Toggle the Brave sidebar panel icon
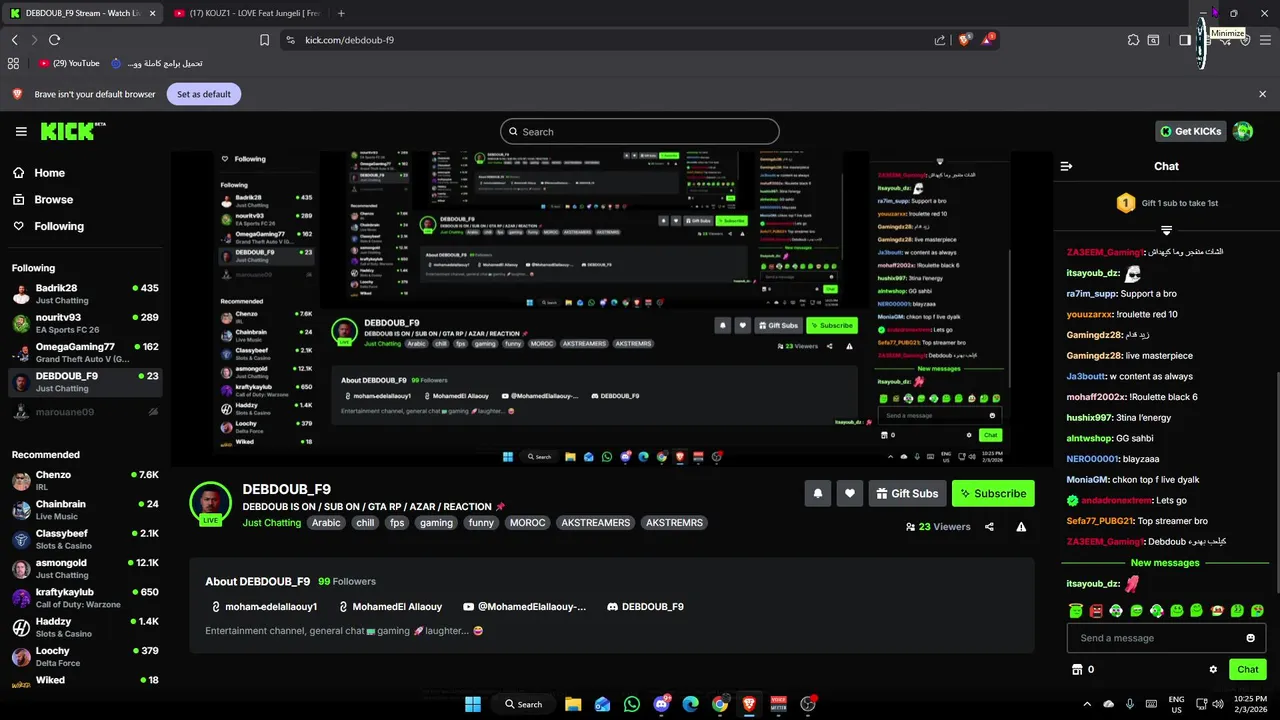The image size is (1280, 720). pos(1185,40)
